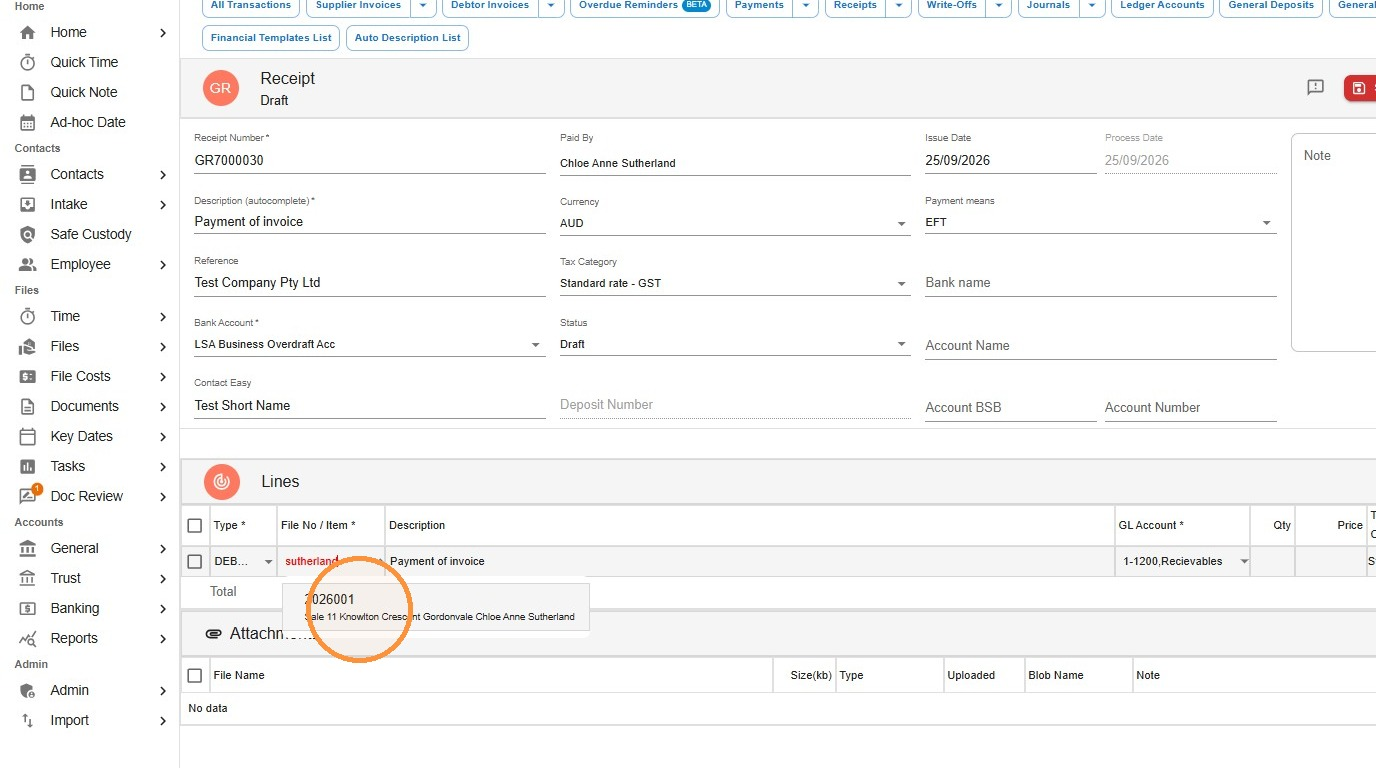
Task: Open the Status Draft dropdown
Action: [734, 344]
